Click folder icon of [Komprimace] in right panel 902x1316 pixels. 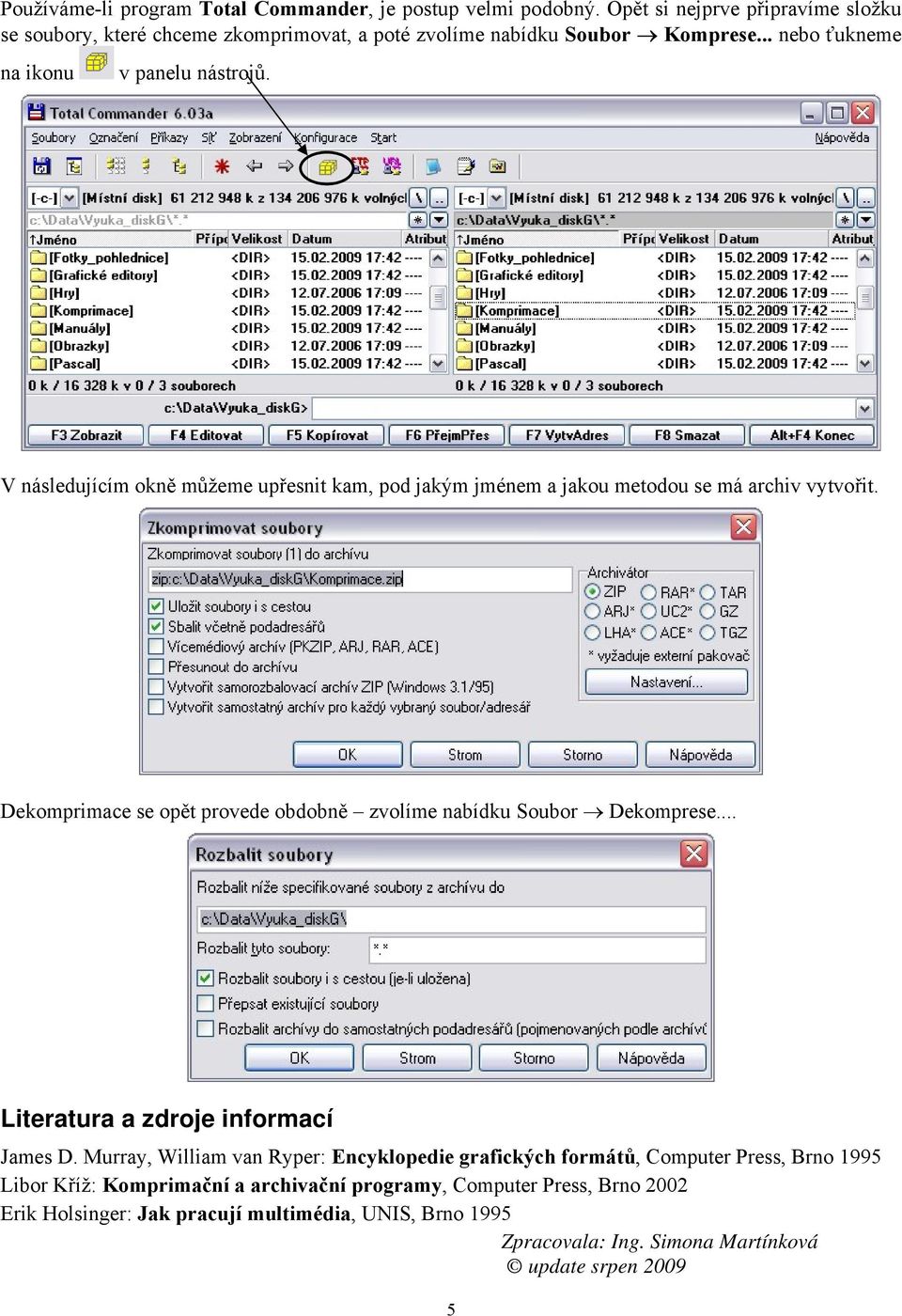click(x=464, y=311)
